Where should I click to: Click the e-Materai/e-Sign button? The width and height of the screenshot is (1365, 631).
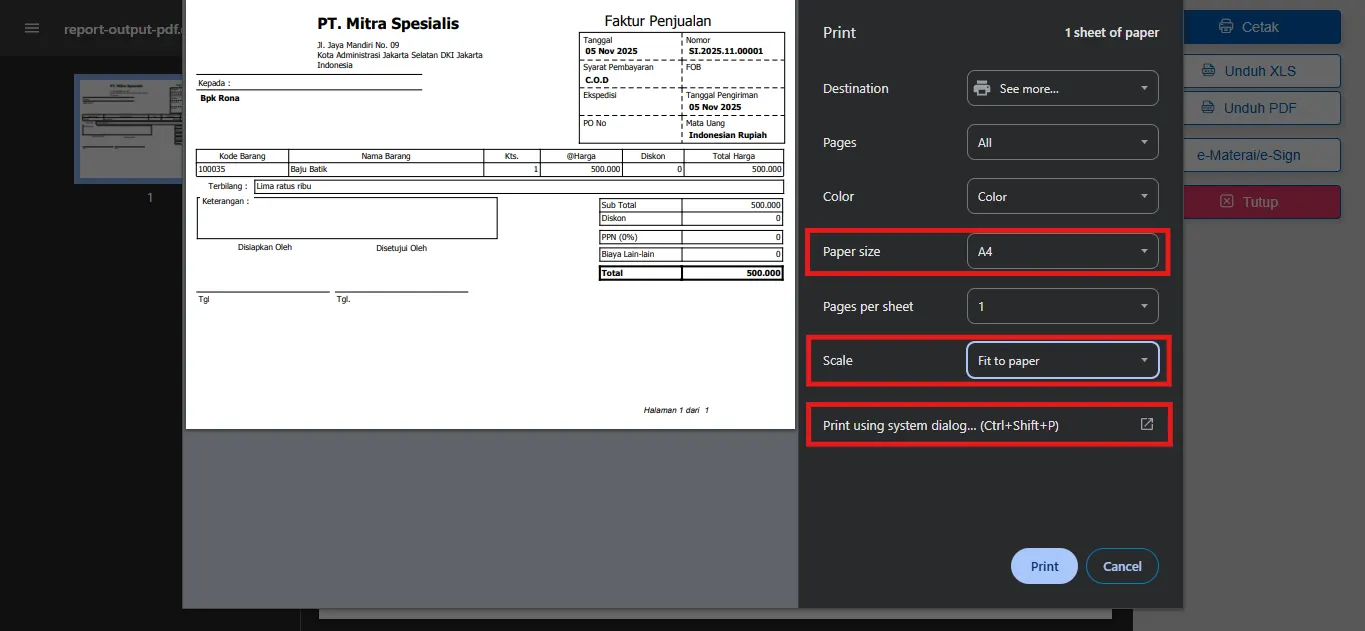tap(1261, 155)
